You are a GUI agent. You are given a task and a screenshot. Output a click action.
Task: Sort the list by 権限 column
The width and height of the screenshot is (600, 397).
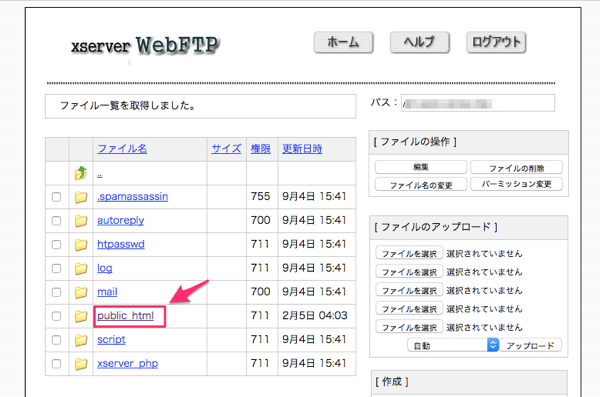click(x=261, y=149)
